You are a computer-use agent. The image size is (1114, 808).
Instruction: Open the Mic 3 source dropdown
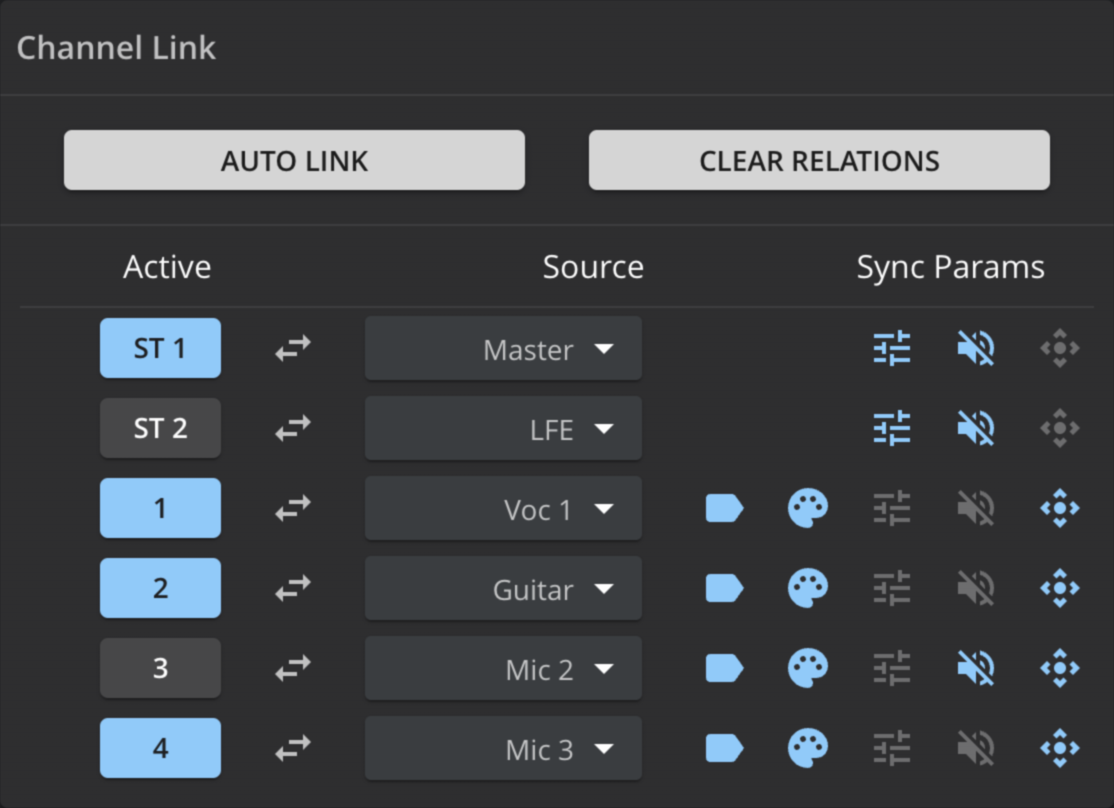(x=503, y=749)
